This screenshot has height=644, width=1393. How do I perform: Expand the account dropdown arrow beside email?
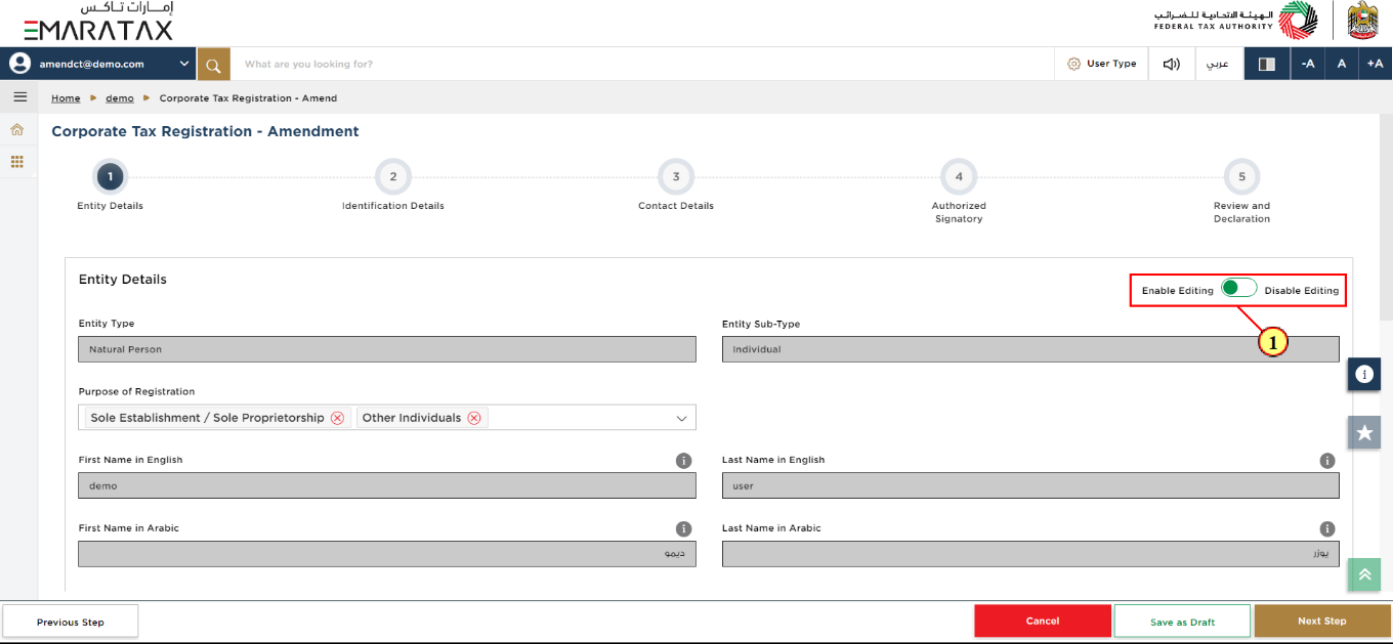[184, 64]
